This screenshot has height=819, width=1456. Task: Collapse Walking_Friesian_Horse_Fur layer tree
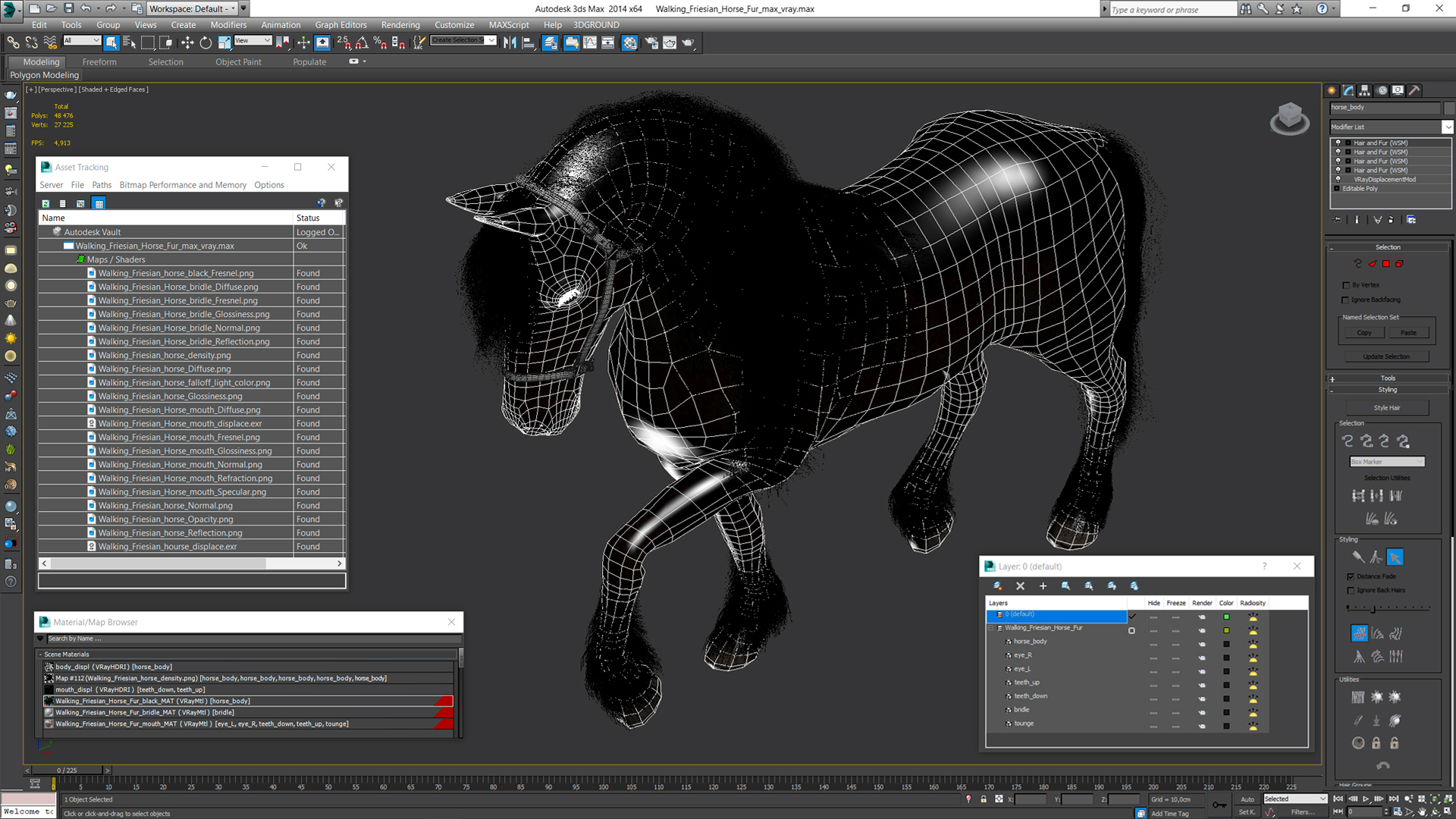click(990, 628)
